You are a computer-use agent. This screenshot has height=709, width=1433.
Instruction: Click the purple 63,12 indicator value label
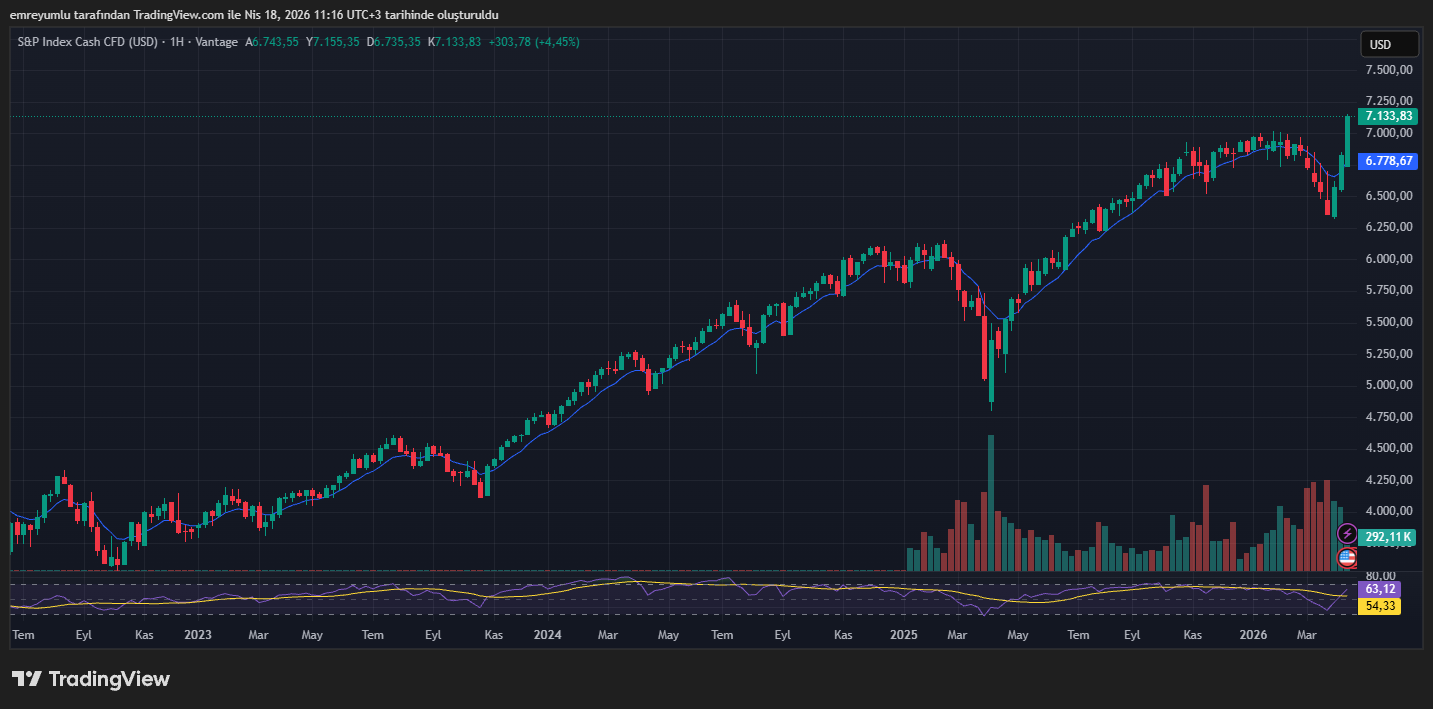(x=1379, y=589)
